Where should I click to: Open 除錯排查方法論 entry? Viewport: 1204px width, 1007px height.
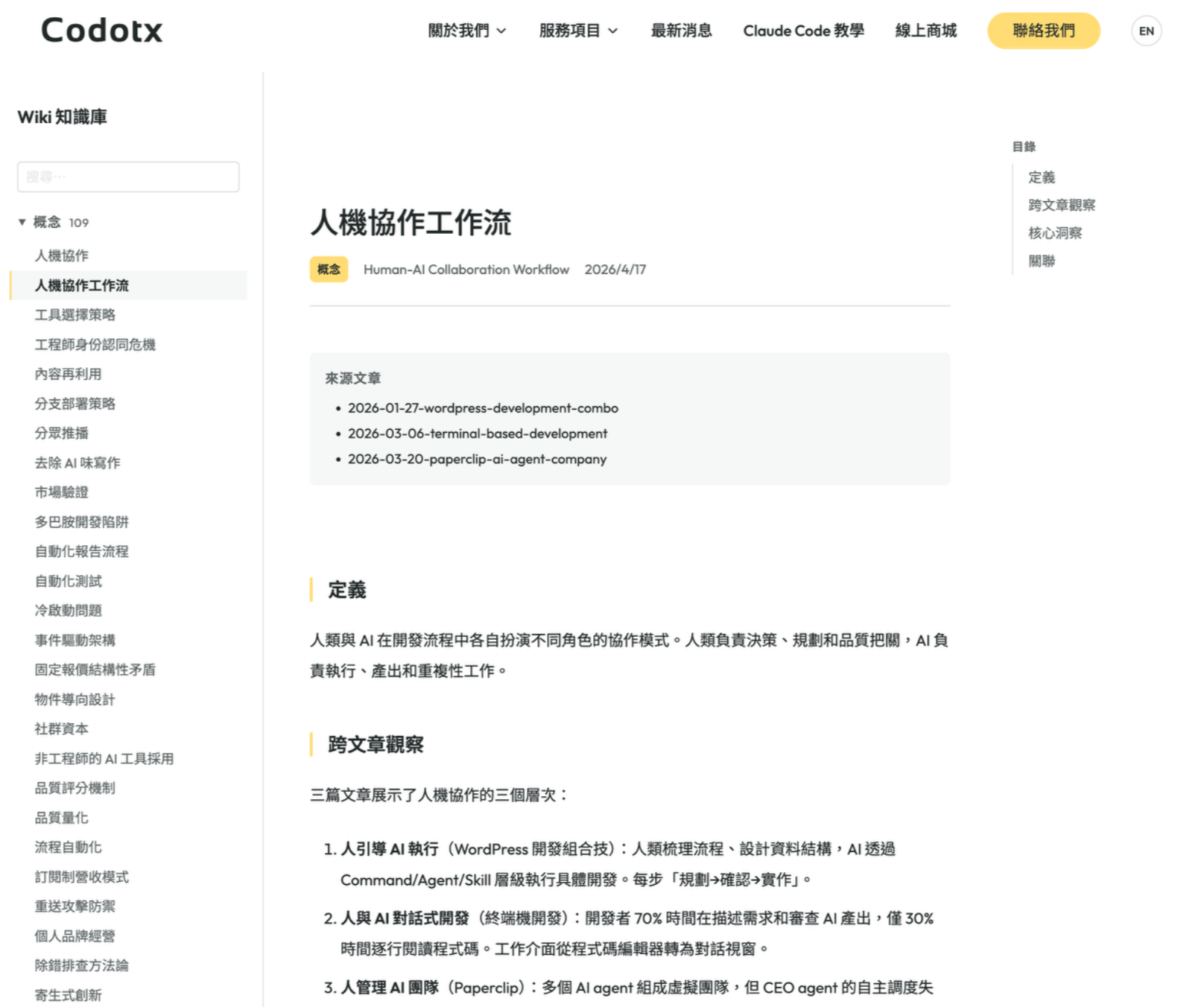[81, 965]
